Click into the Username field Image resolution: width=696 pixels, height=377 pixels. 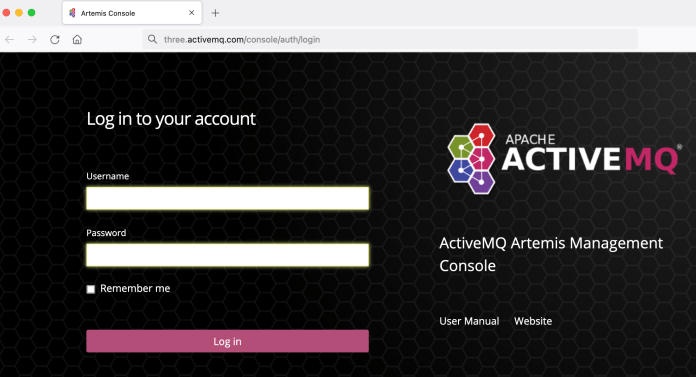pyautogui.click(x=227, y=198)
